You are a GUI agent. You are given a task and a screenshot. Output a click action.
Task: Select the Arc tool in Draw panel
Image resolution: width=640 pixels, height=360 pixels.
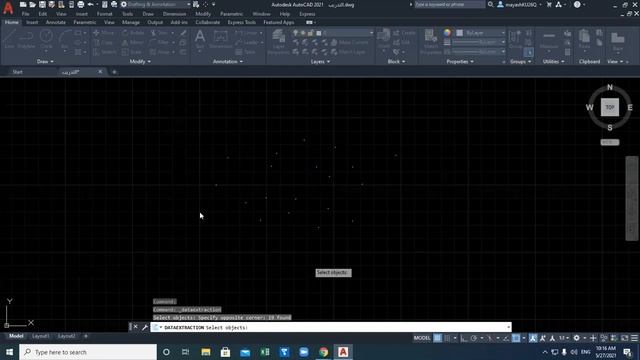click(64, 39)
